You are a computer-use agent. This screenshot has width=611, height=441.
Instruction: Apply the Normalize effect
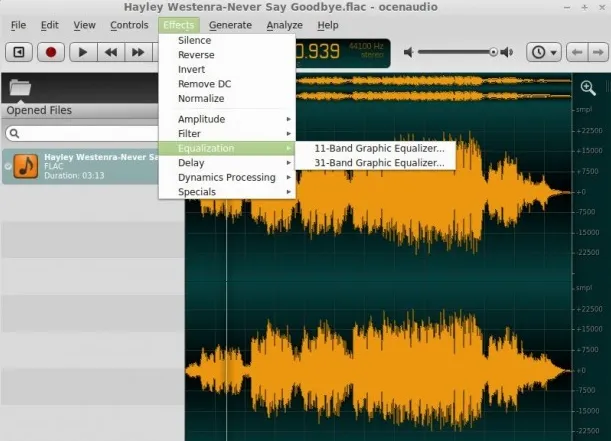[227, 99]
